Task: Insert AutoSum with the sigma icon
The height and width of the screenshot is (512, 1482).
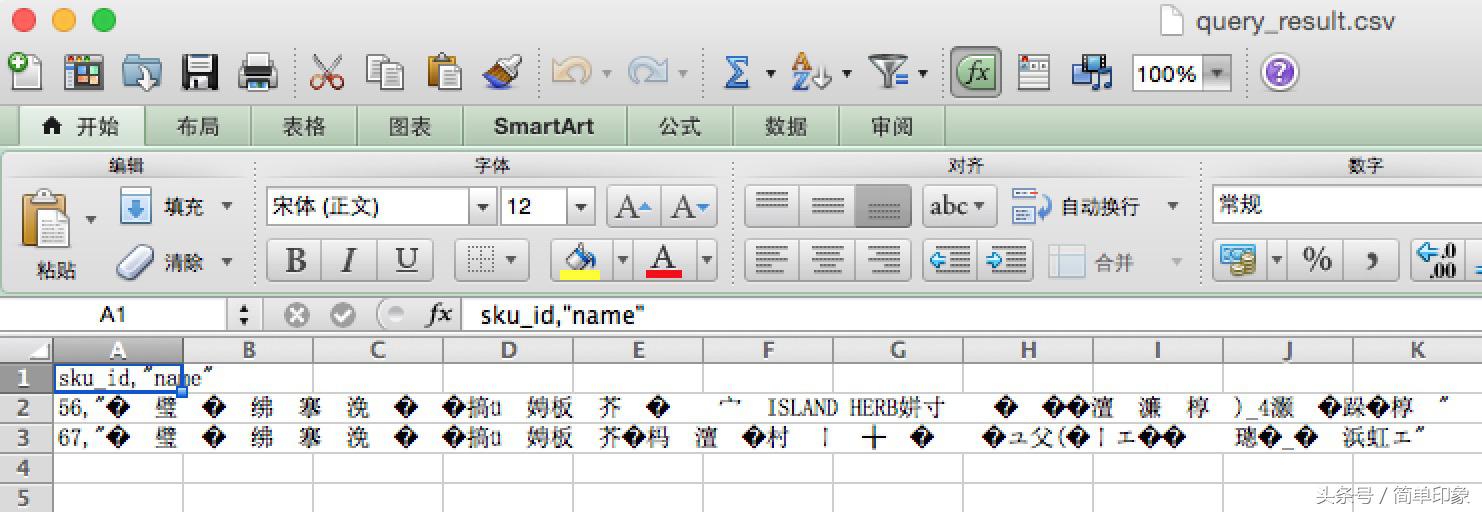Action: [737, 73]
